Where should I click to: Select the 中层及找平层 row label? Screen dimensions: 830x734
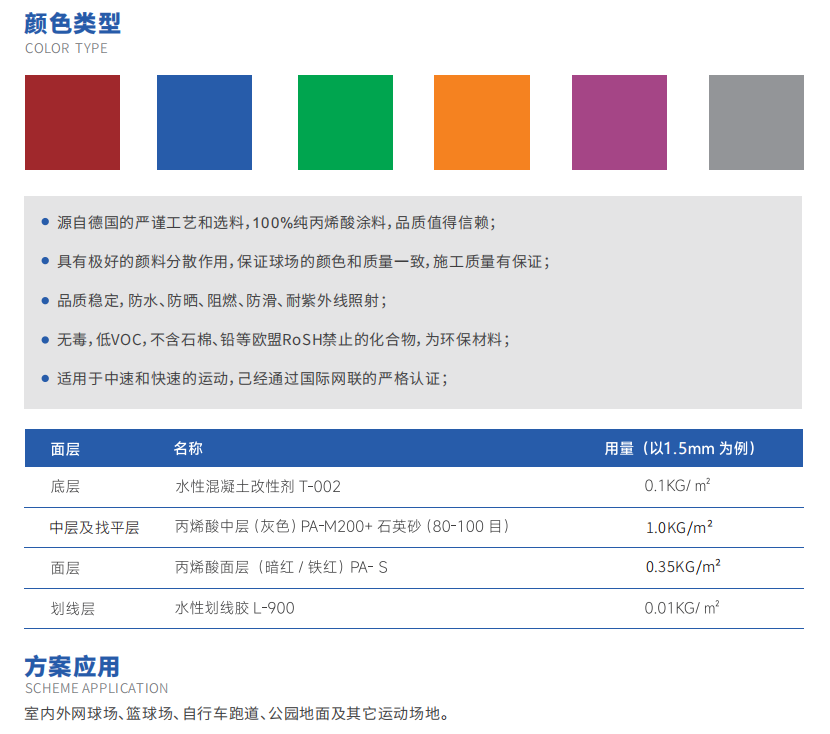click(x=94, y=527)
